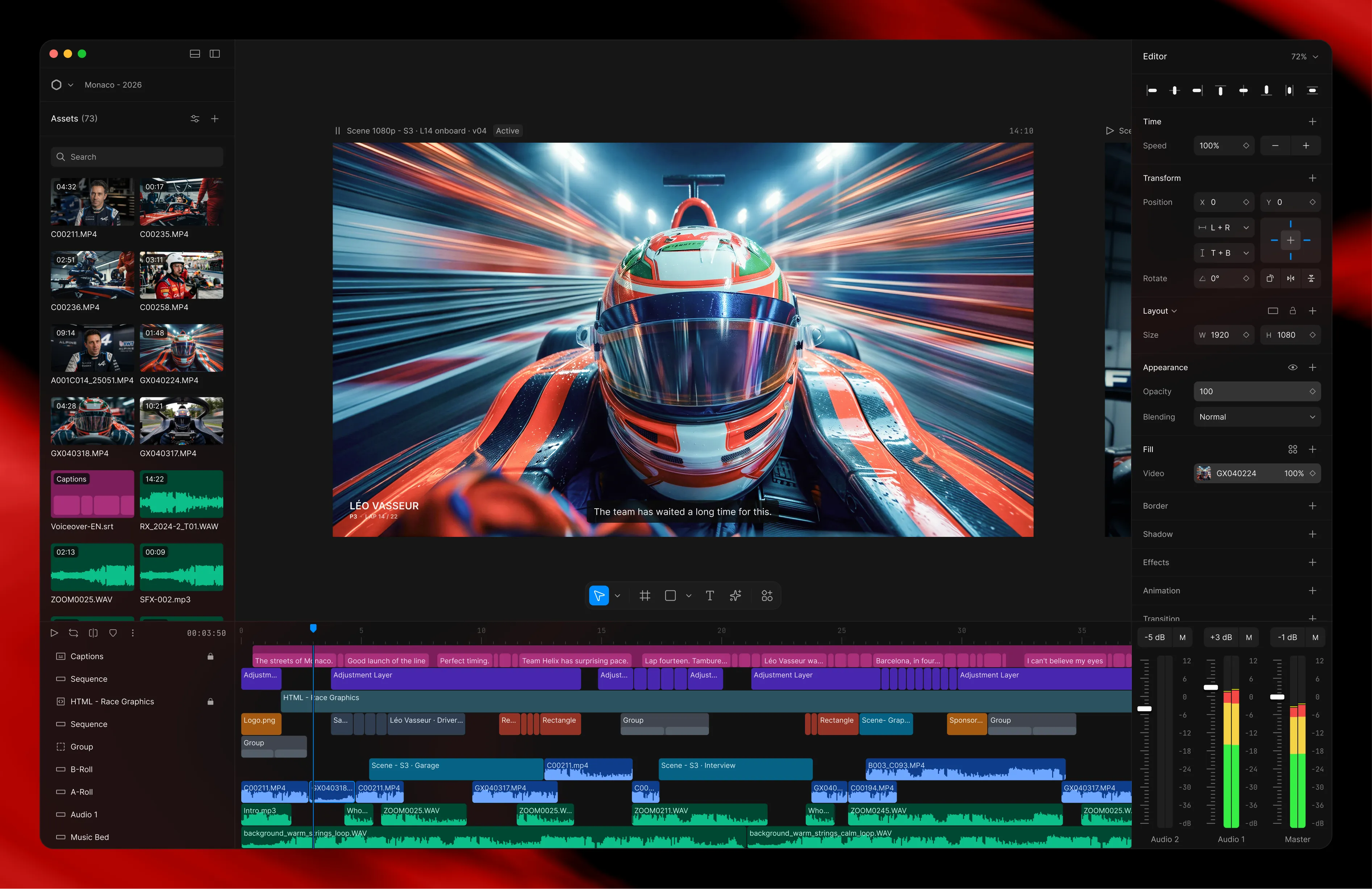The width and height of the screenshot is (1372, 889).
Task: Enable loop playback in timeline
Action: [x=74, y=633]
